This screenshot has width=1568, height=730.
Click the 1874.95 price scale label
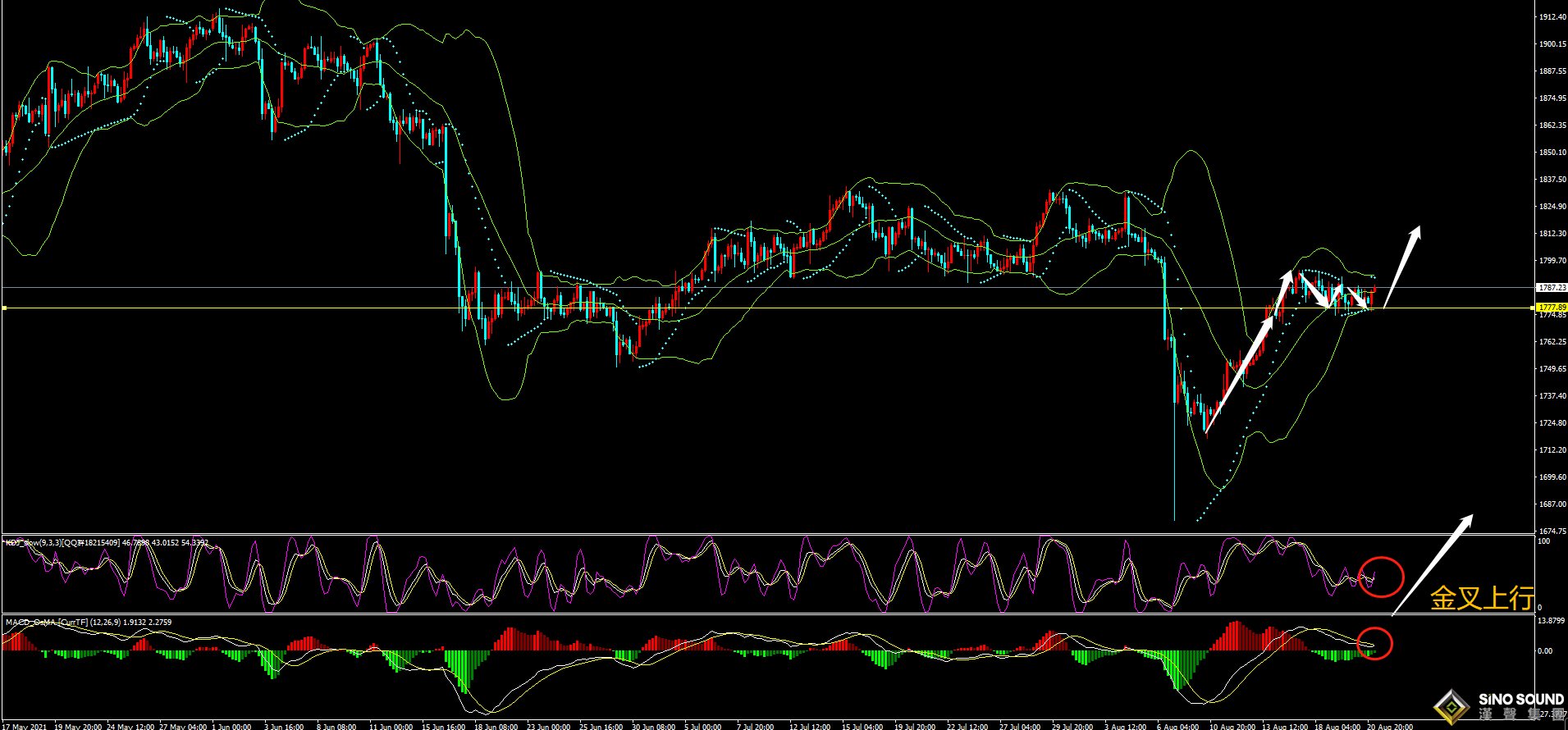(1552, 98)
